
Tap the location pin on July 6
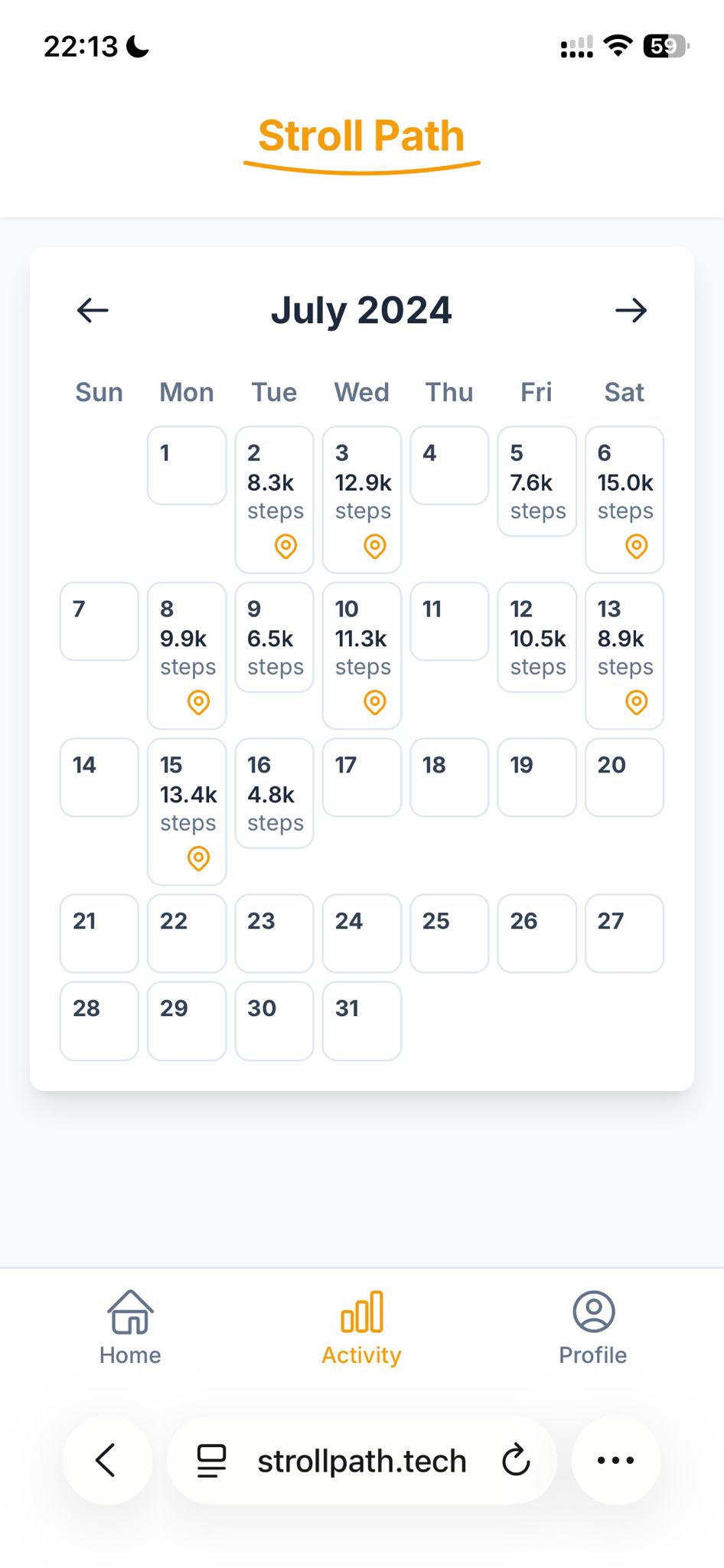[636, 547]
